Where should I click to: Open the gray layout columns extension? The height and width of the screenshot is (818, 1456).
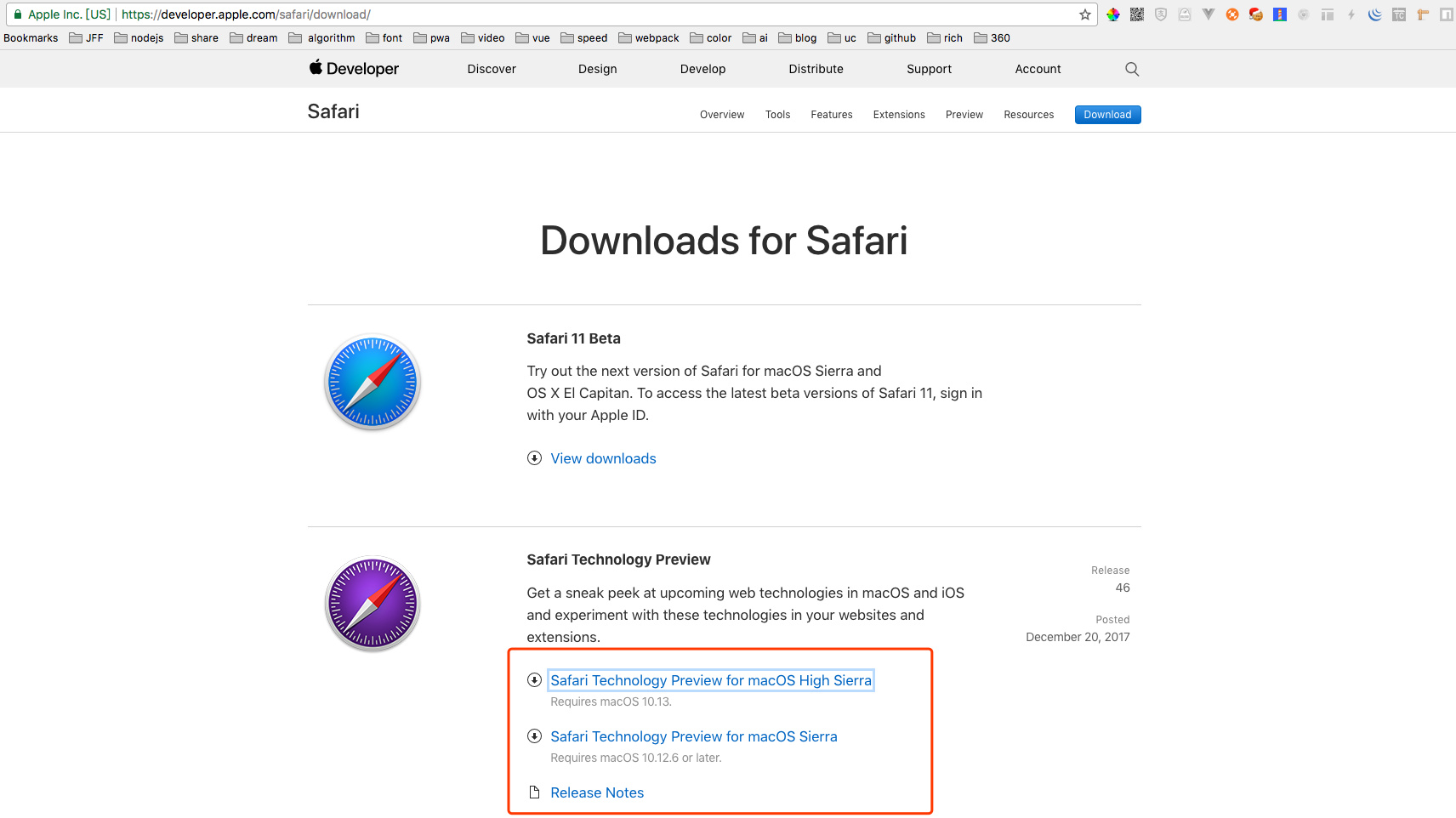pos(1328,14)
